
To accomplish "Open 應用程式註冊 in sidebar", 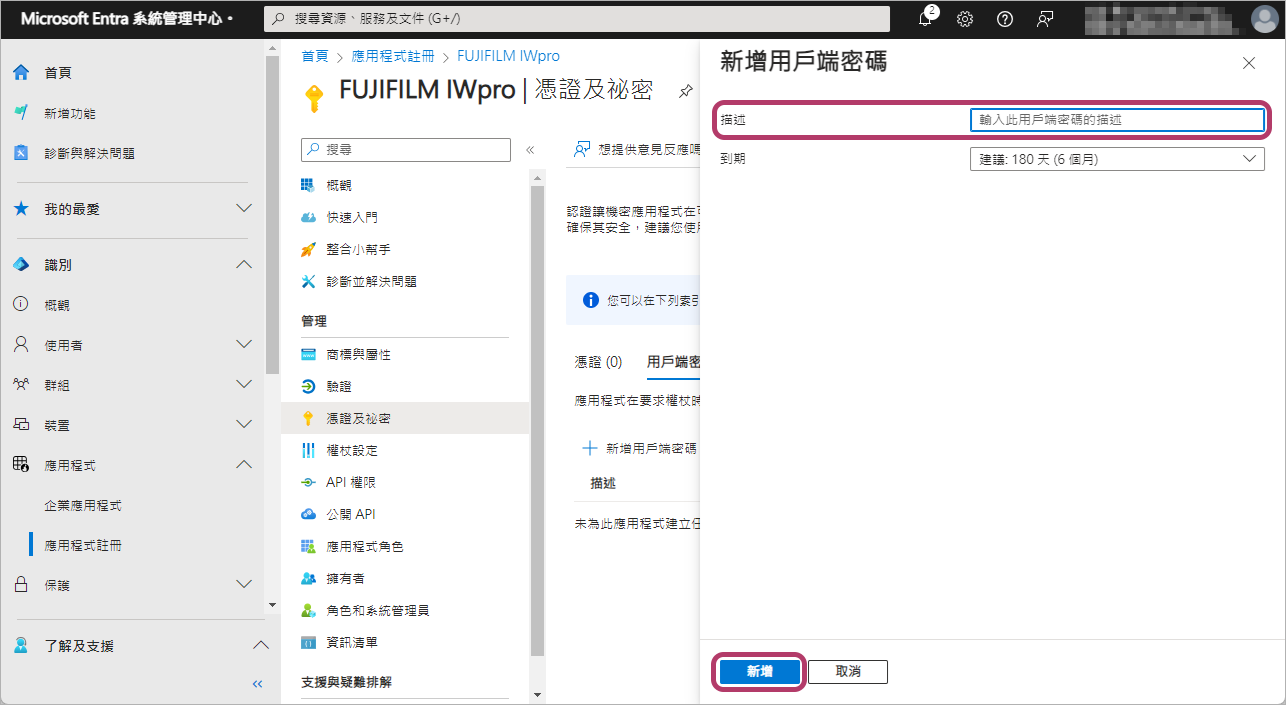I will (x=83, y=546).
